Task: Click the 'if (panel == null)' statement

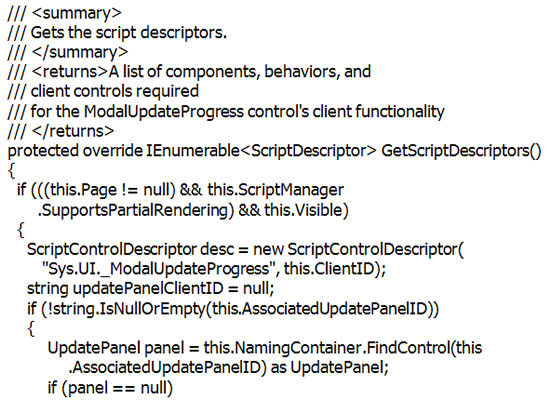Action: [x=110, y=387]
